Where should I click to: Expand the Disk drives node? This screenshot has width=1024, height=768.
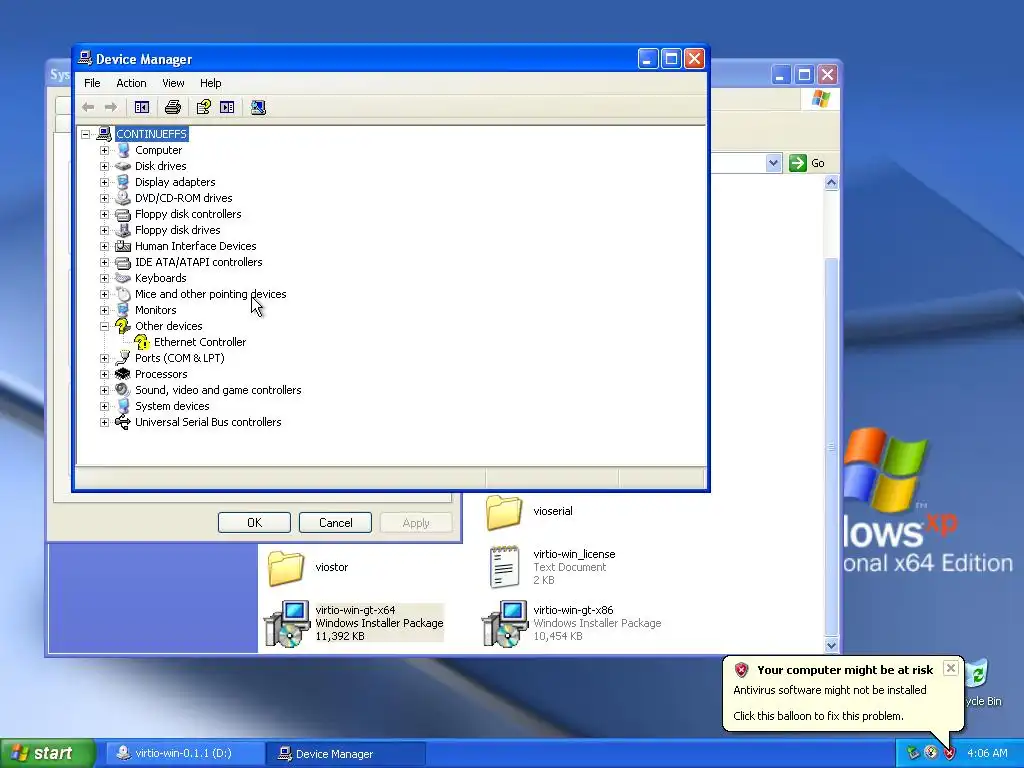pos(104,166)
